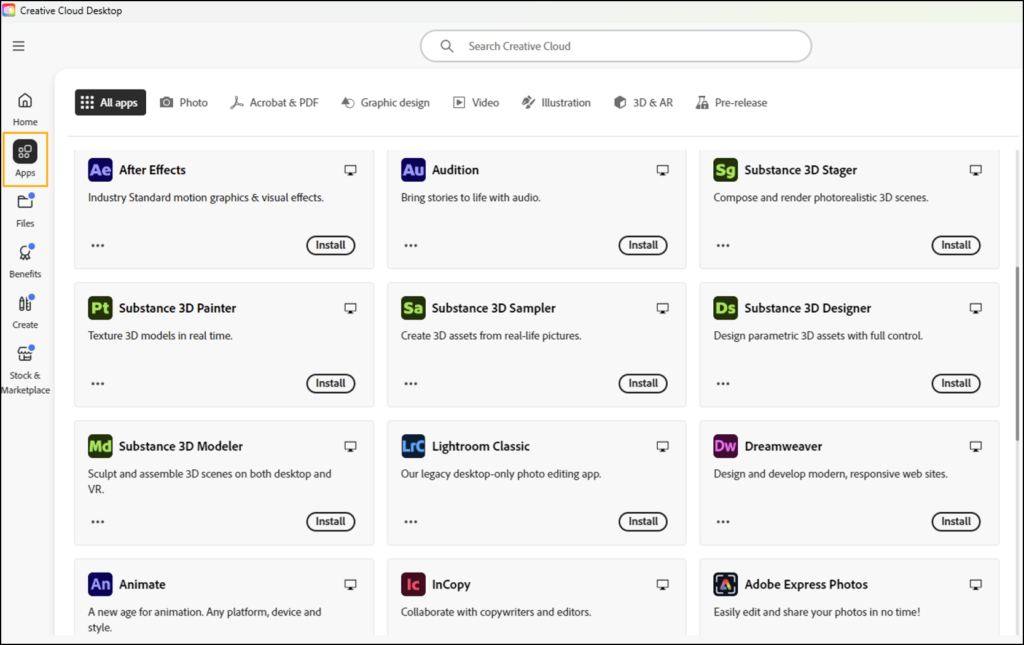The width and height of the screenshot is (1024, 645).
Task: Open more options for After Effects
Action: (98, 245)
